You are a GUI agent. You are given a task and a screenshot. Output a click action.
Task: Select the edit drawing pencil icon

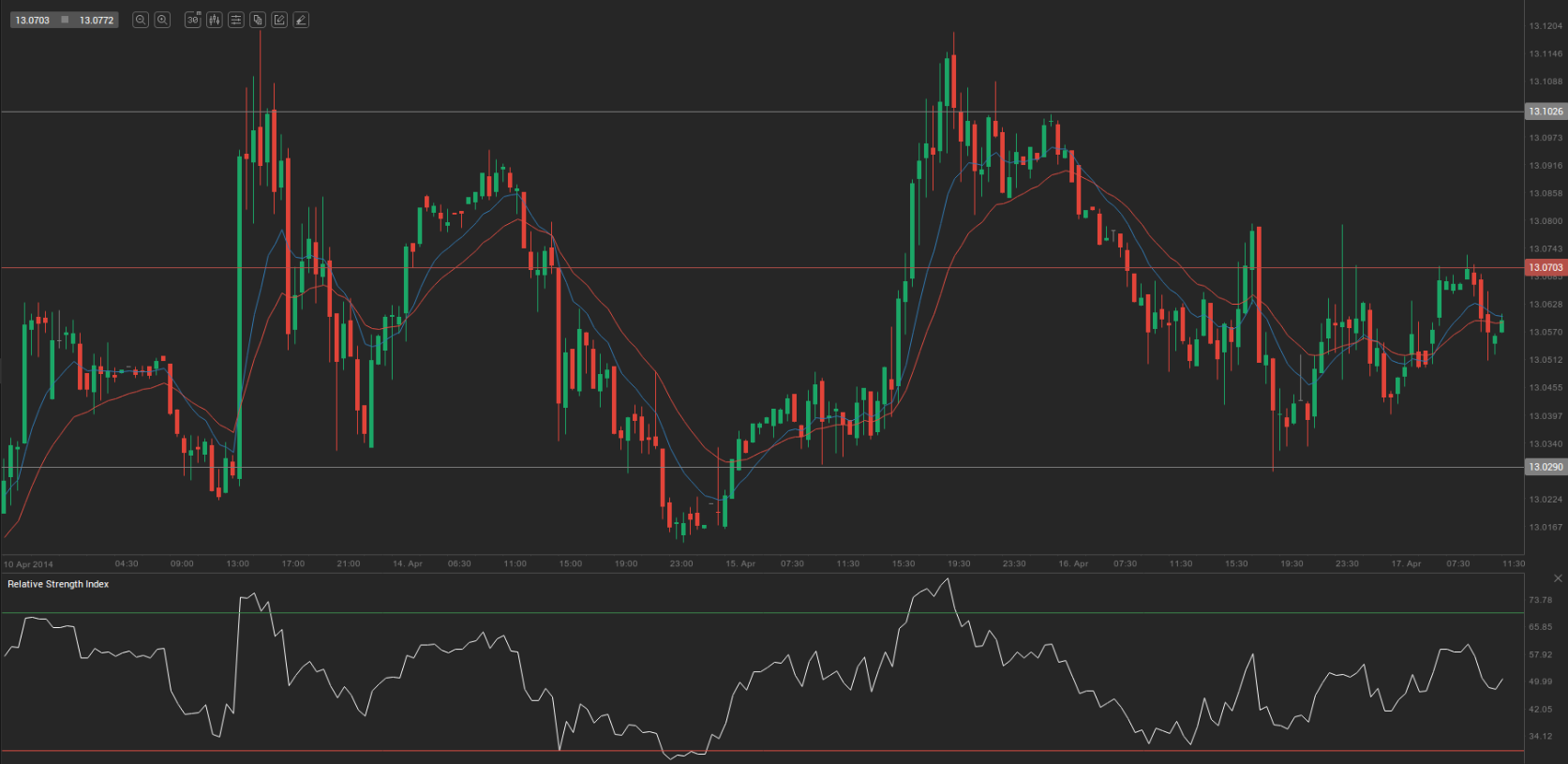(279, 20)
